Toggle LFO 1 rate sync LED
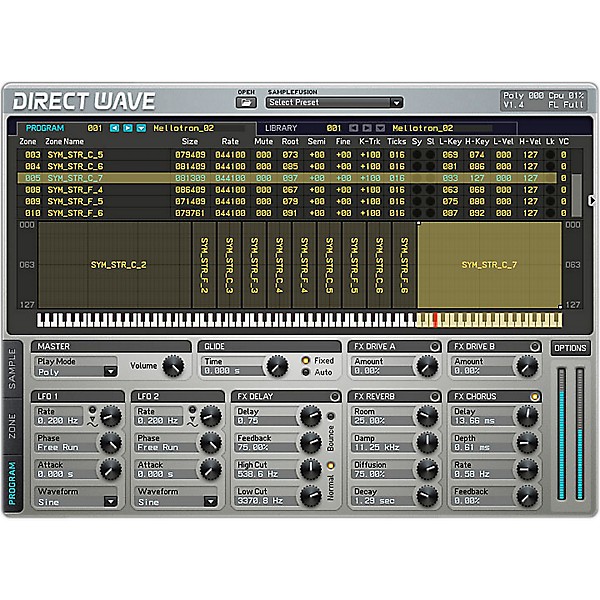The image size is (600, 600). pyautogui.click(x=92, y=410)
